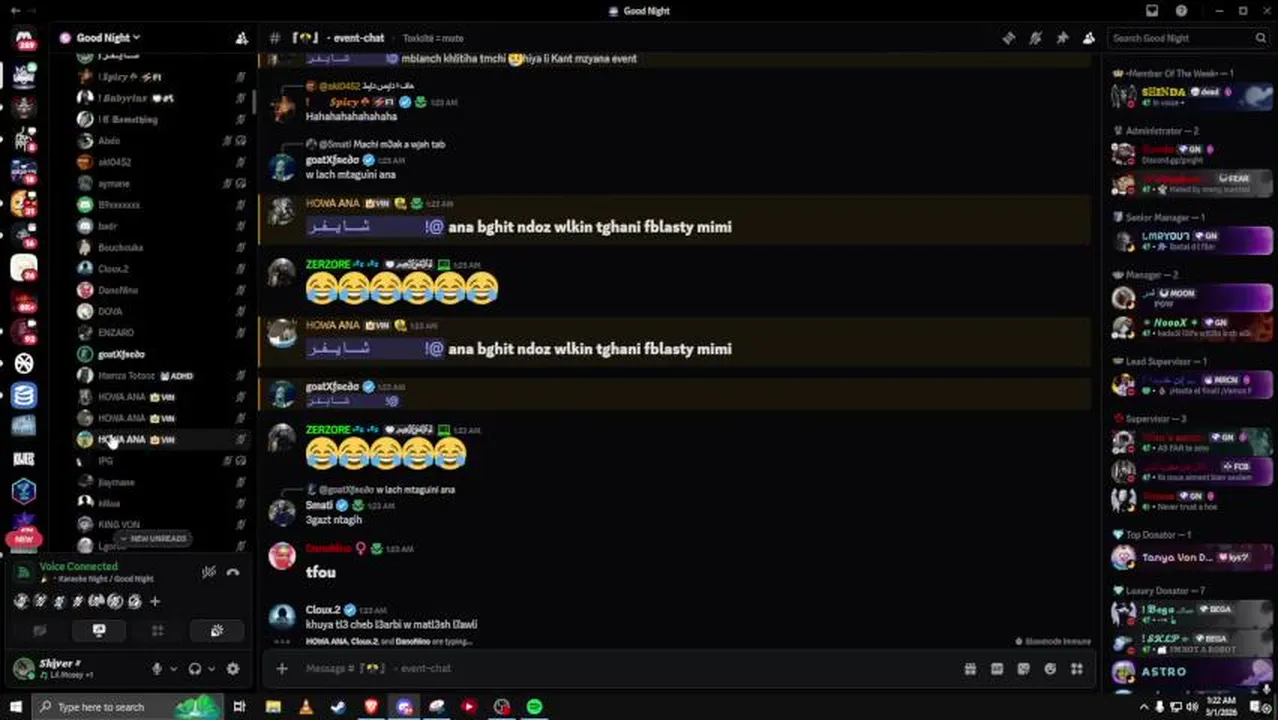Open the Activities button in voice panel

tap(157, 631)
